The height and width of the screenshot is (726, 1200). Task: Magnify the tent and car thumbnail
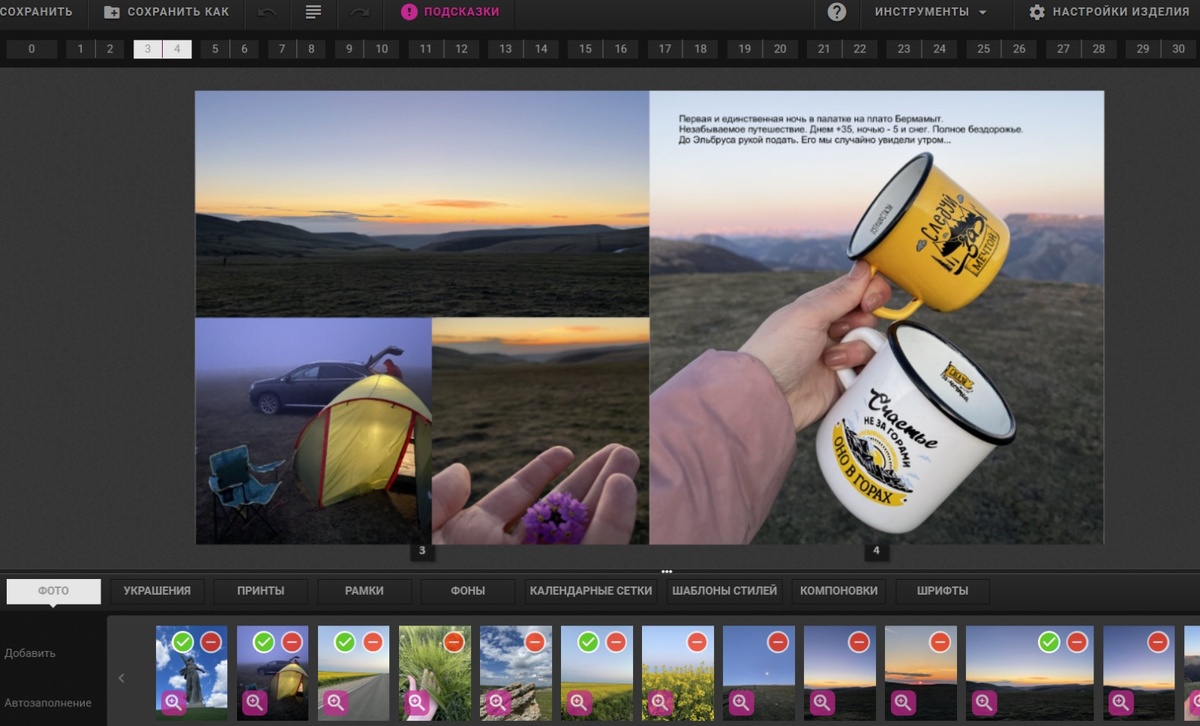tap(254, 703)
